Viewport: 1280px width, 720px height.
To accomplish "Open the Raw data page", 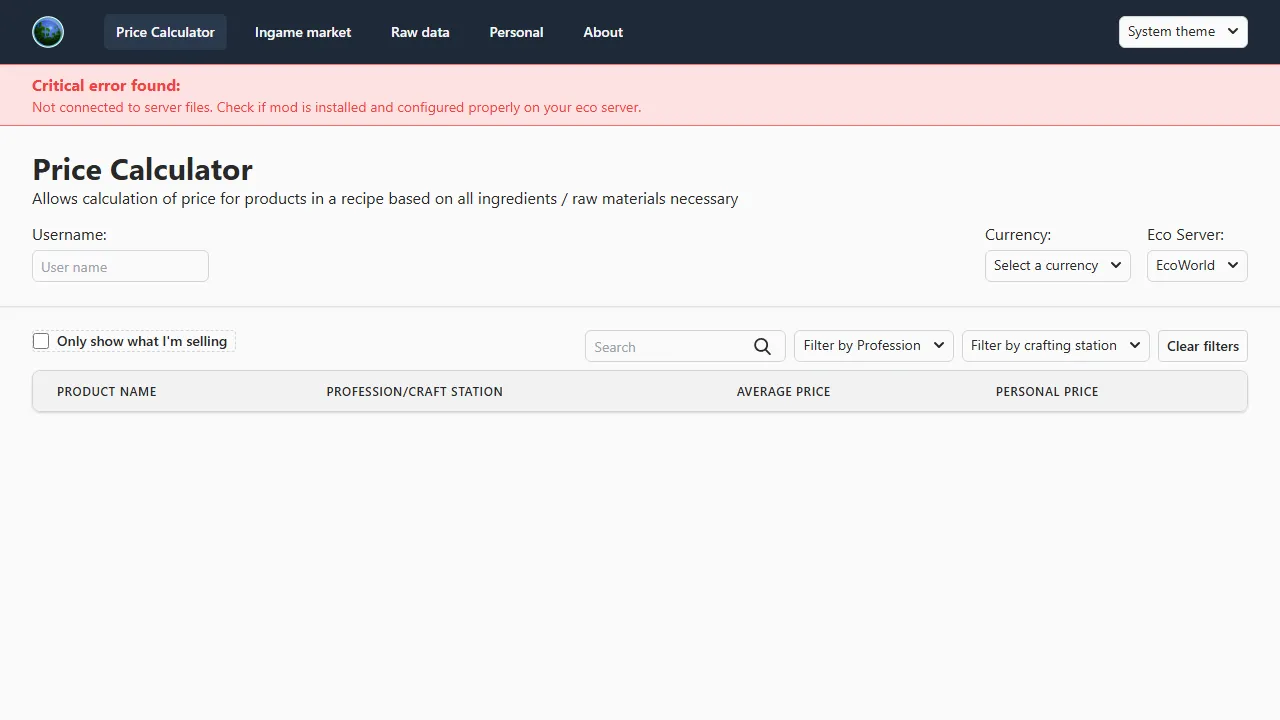I will tap(420, 32).
